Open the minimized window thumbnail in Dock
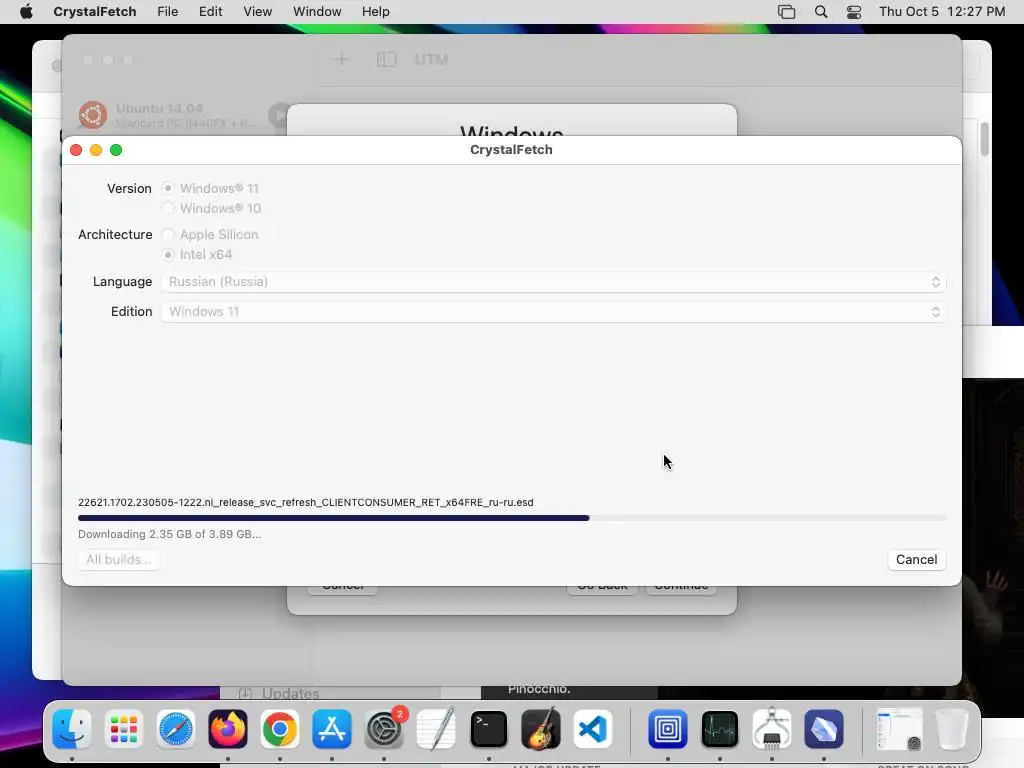Viewport: 1024px width, 768px height. pos(899,729)
